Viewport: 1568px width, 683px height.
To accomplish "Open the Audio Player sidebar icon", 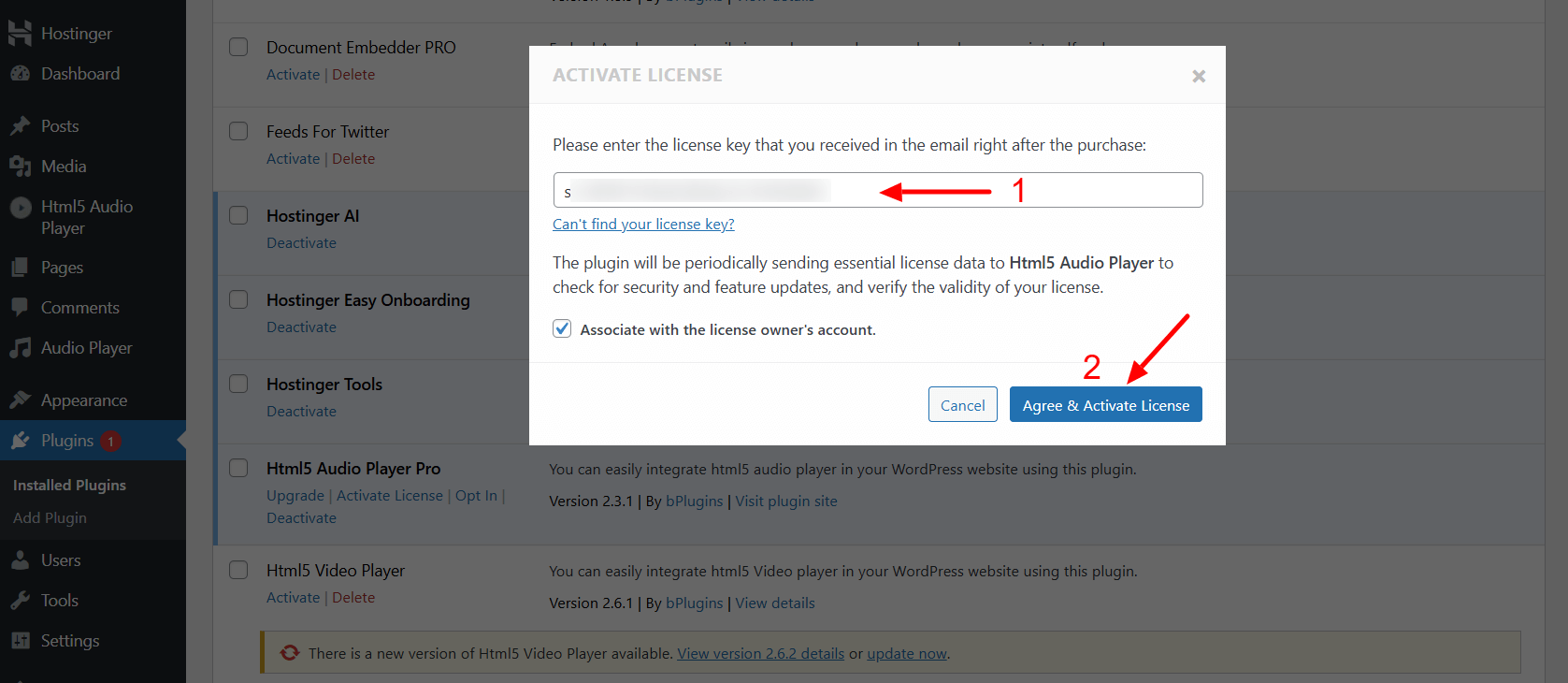I will coord(19,347).
